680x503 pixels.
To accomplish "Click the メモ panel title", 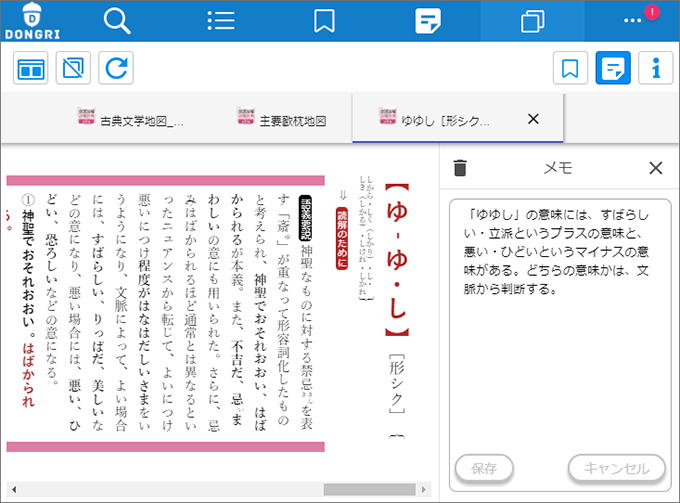I will tap(558, 168).
